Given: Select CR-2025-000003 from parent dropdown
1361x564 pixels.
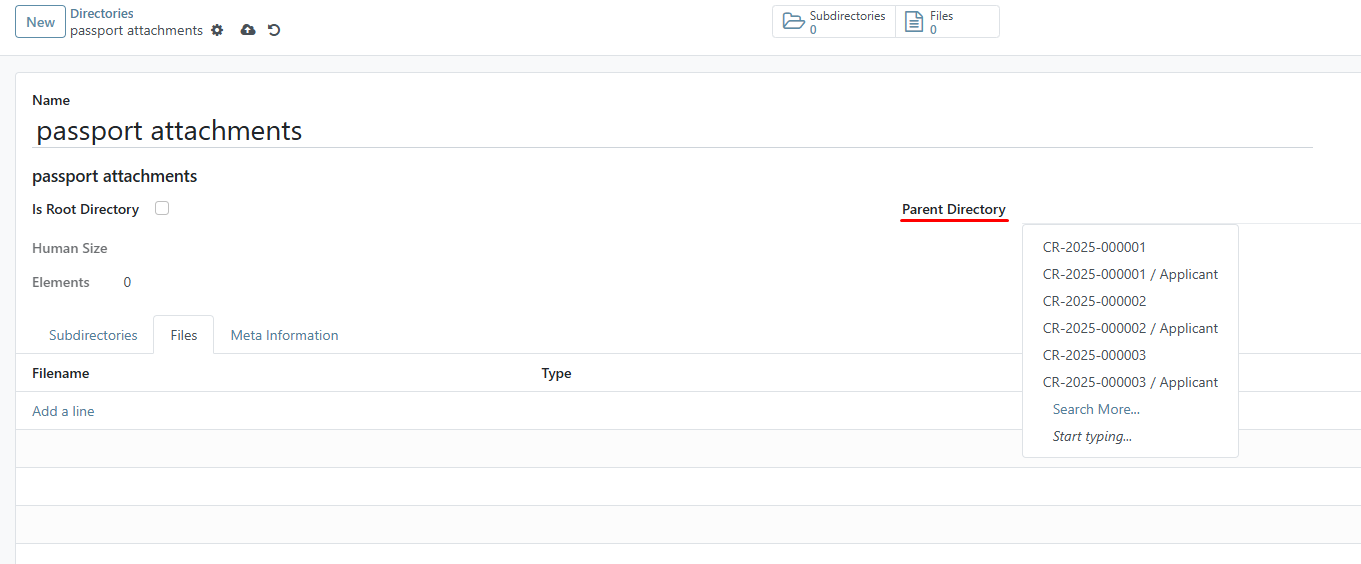Looking at the screenshot, I should 1130,355.
